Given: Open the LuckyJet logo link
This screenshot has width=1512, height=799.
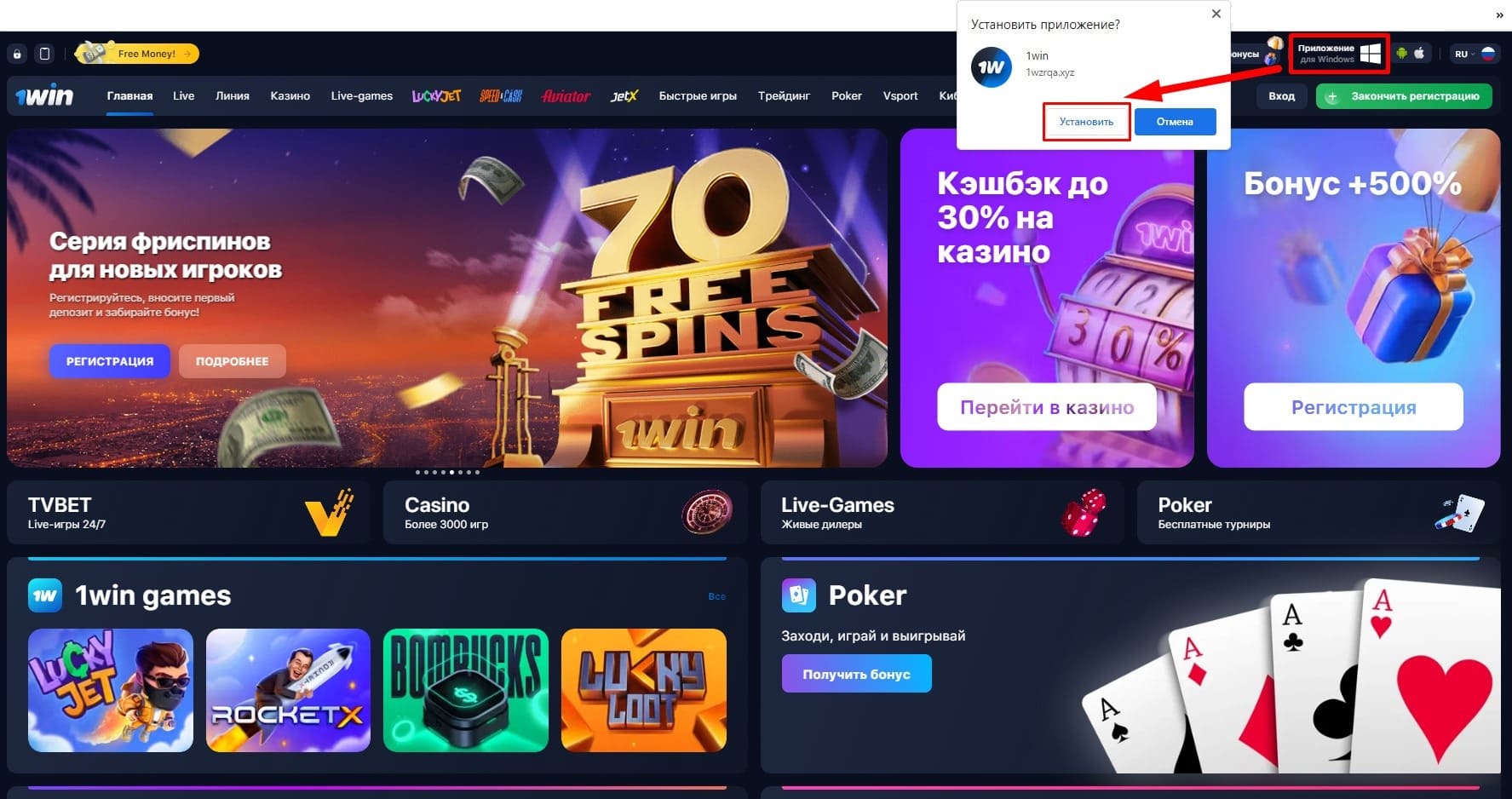Looking at the screenshot, I should [x=436, y=96].
